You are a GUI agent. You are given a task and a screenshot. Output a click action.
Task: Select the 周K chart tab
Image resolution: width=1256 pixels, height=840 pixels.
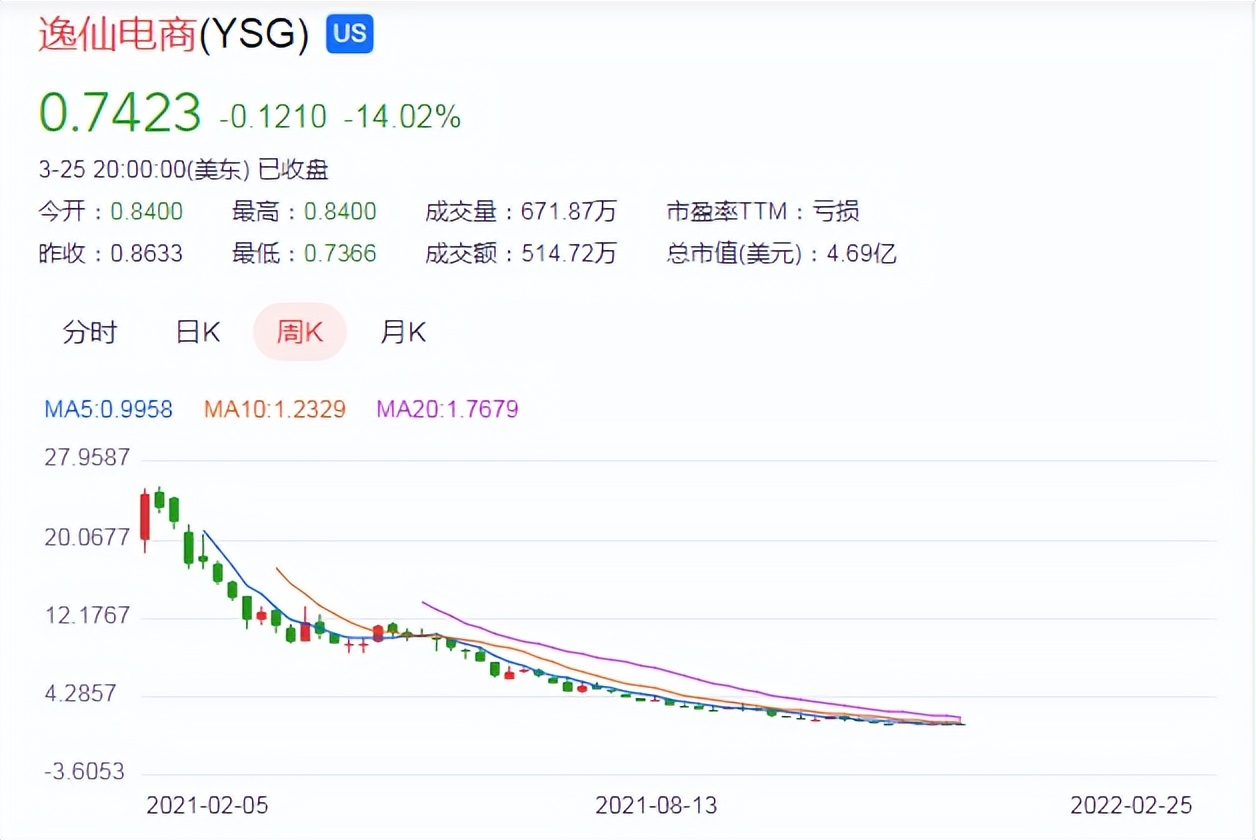(300, 332)
